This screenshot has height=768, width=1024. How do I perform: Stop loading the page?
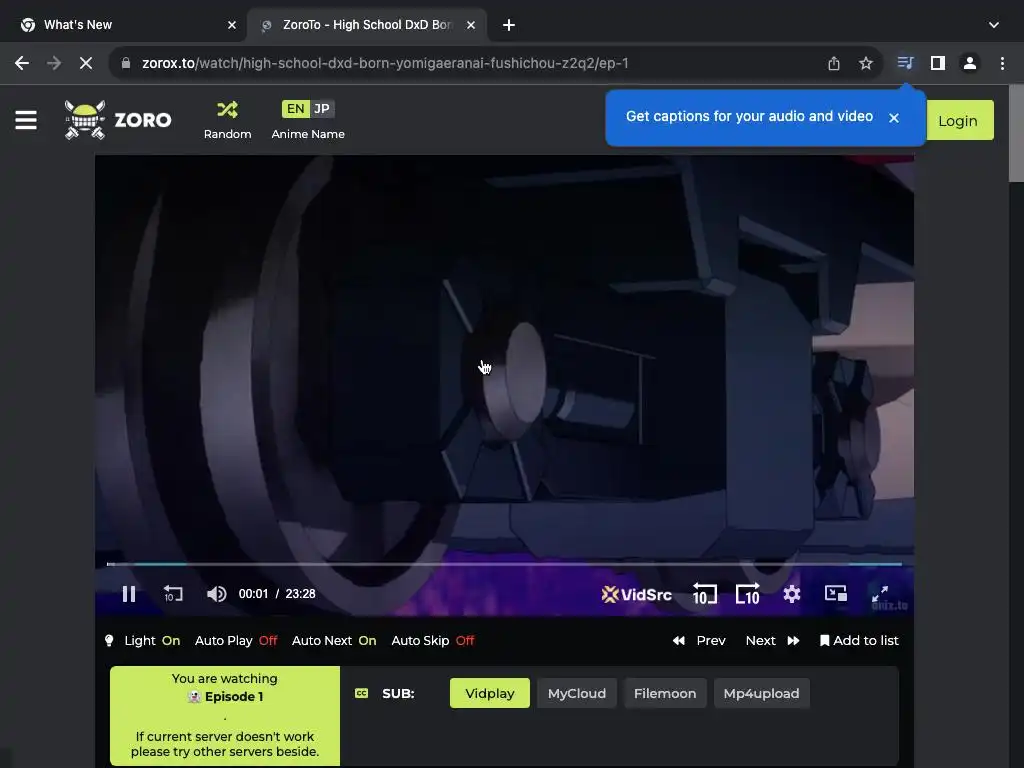86,63
